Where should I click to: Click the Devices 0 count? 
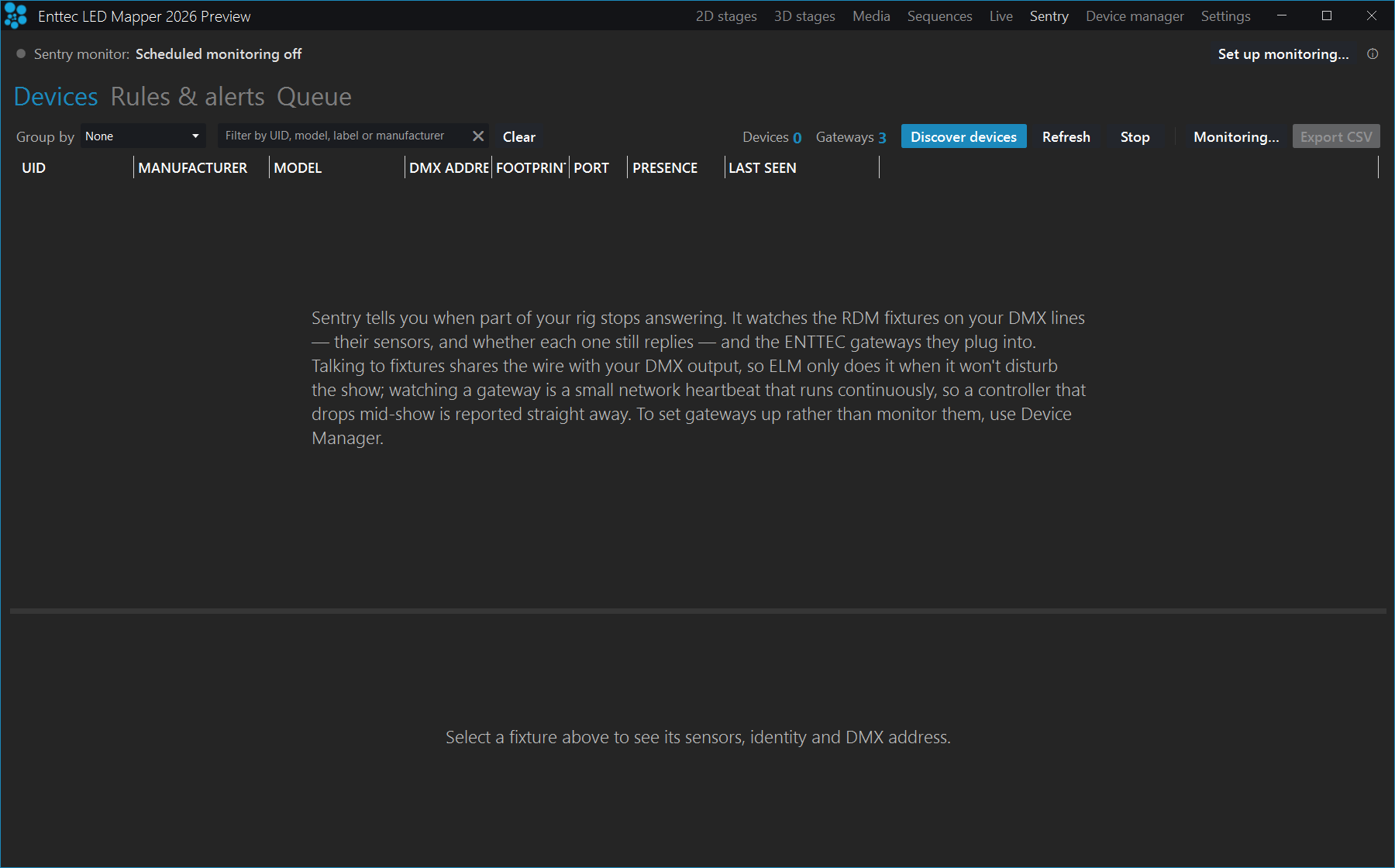tap(772, 137)
